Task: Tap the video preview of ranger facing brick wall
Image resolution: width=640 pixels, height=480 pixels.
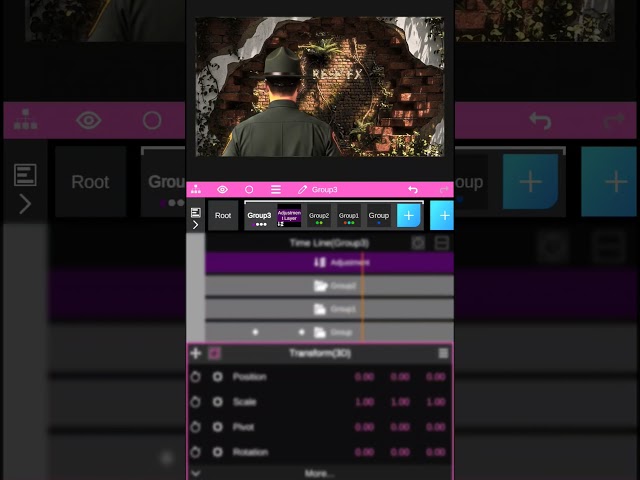Action: pyautogui.click(x=320, y=87)
